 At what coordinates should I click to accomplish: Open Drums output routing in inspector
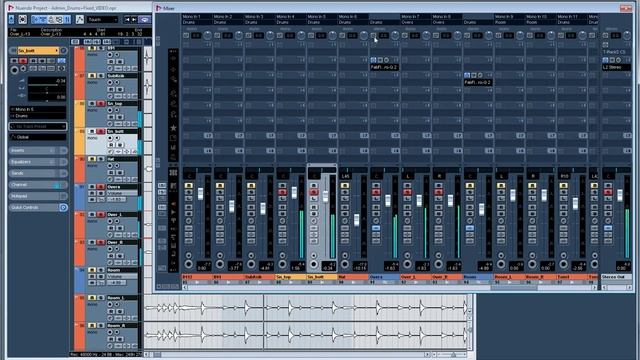[x=38, y=116]
